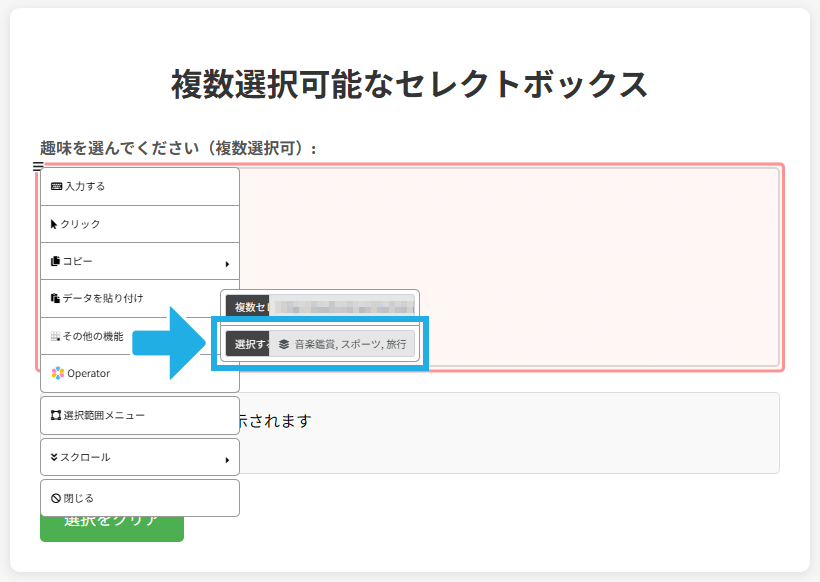The image size is (820, 582).
Task: Choose the 複数セ submenu entry with the blurred value
Action: (320, 304)
